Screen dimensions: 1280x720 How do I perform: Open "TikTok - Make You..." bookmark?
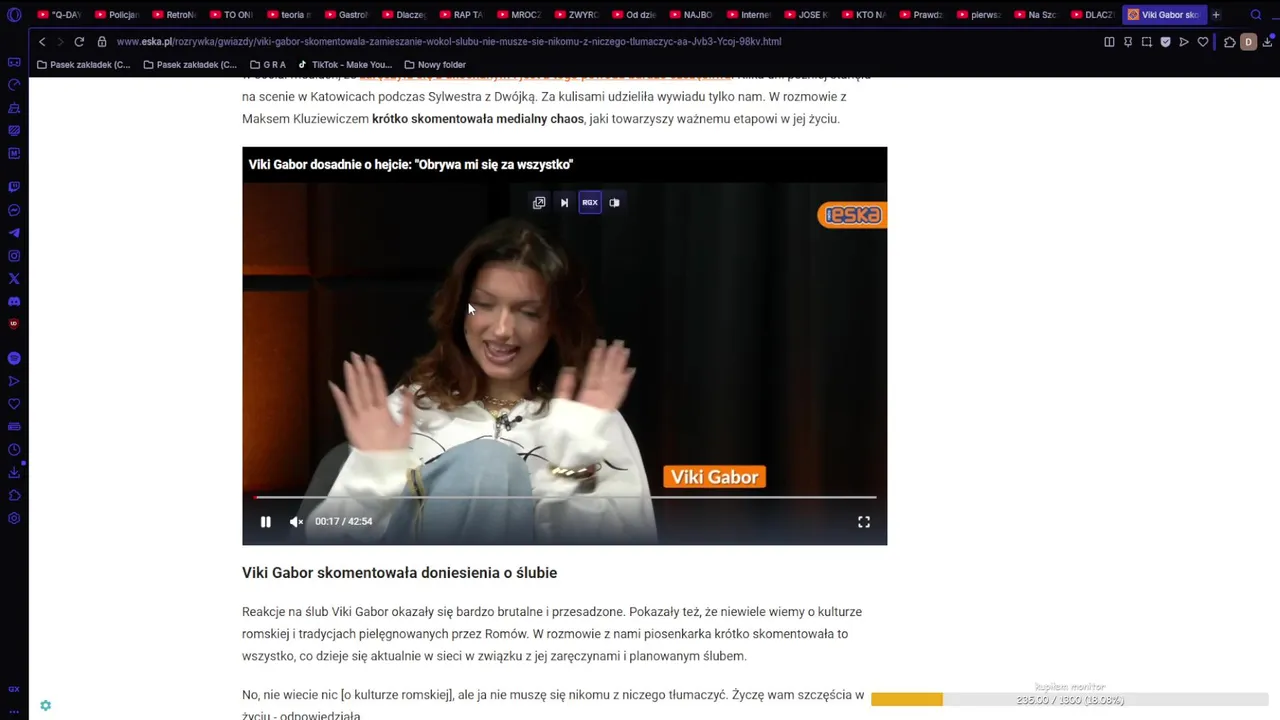tap(345, 65)
